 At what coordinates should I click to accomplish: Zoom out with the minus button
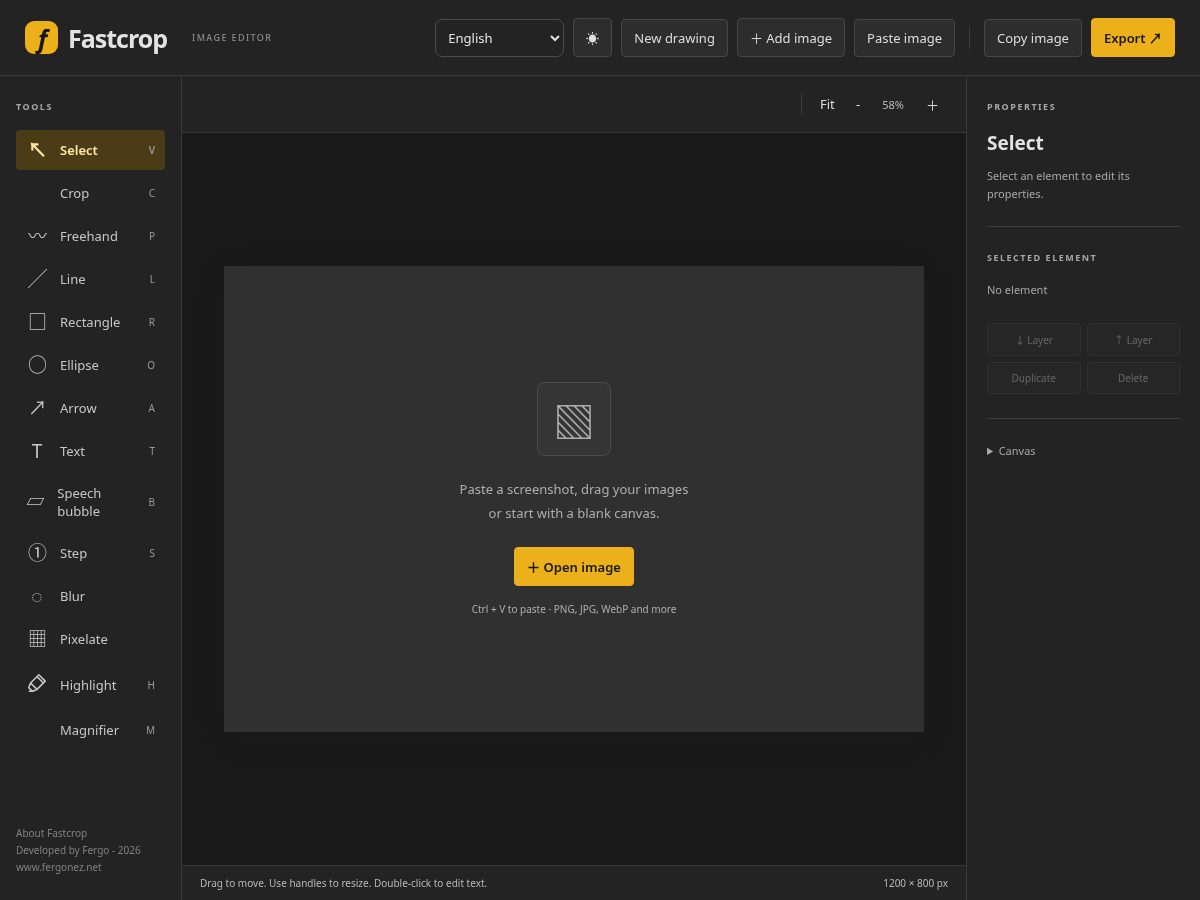tap(857, 104)
